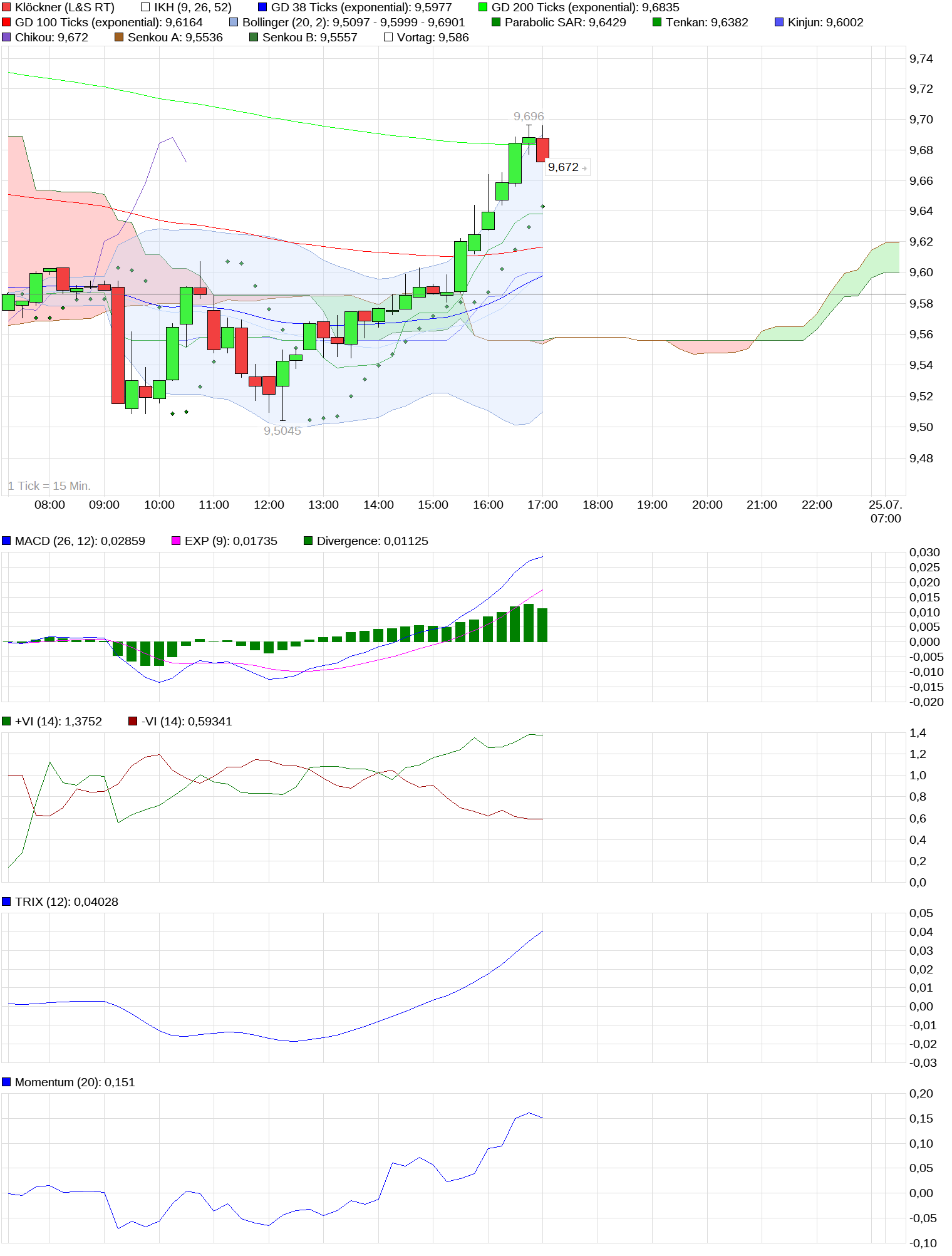This screenshot has height=1256, width=952.
Task: Click the green Senkou B legend swatch
Action: coord(254,38)
